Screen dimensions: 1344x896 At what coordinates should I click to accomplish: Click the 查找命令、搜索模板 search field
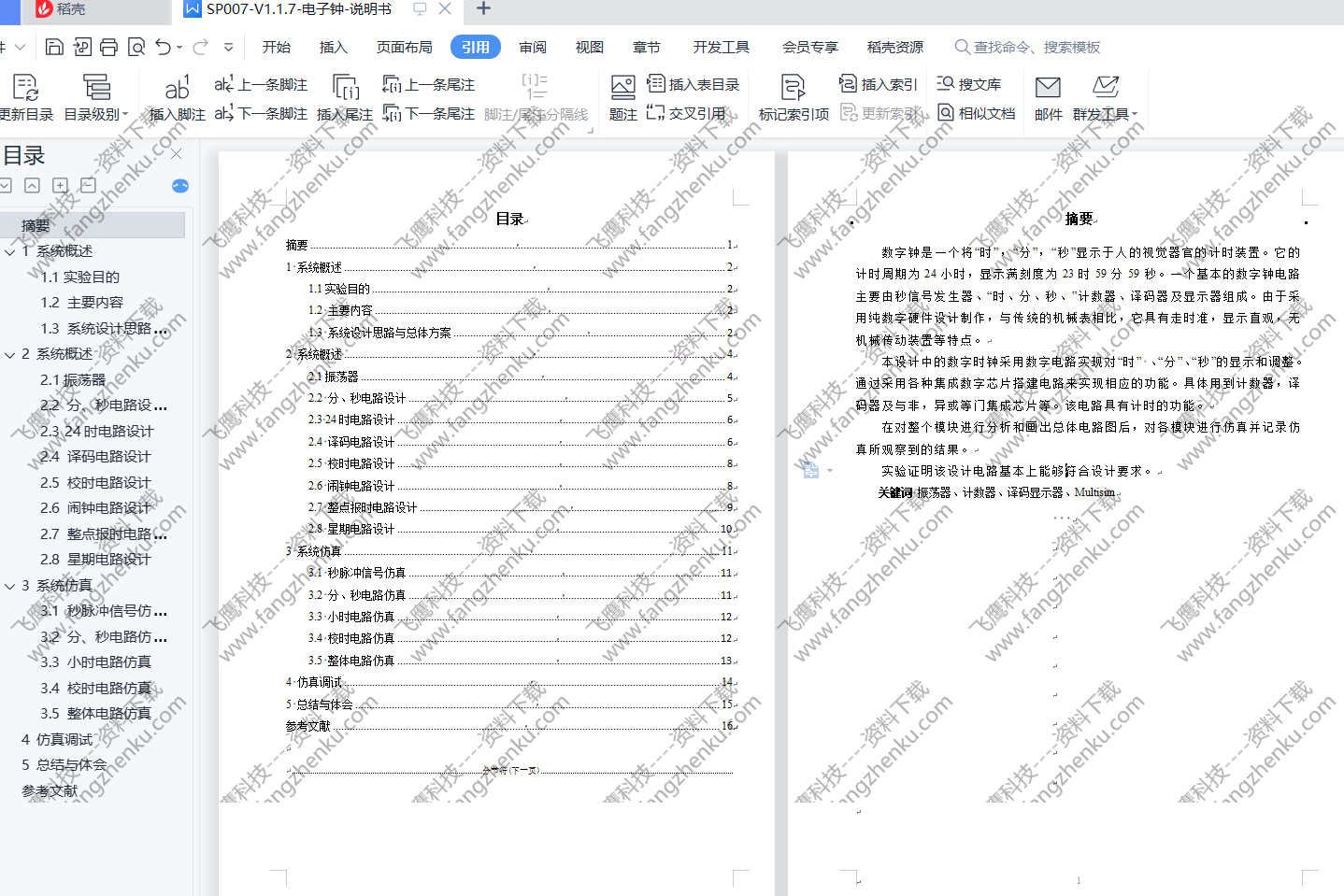1028,47
